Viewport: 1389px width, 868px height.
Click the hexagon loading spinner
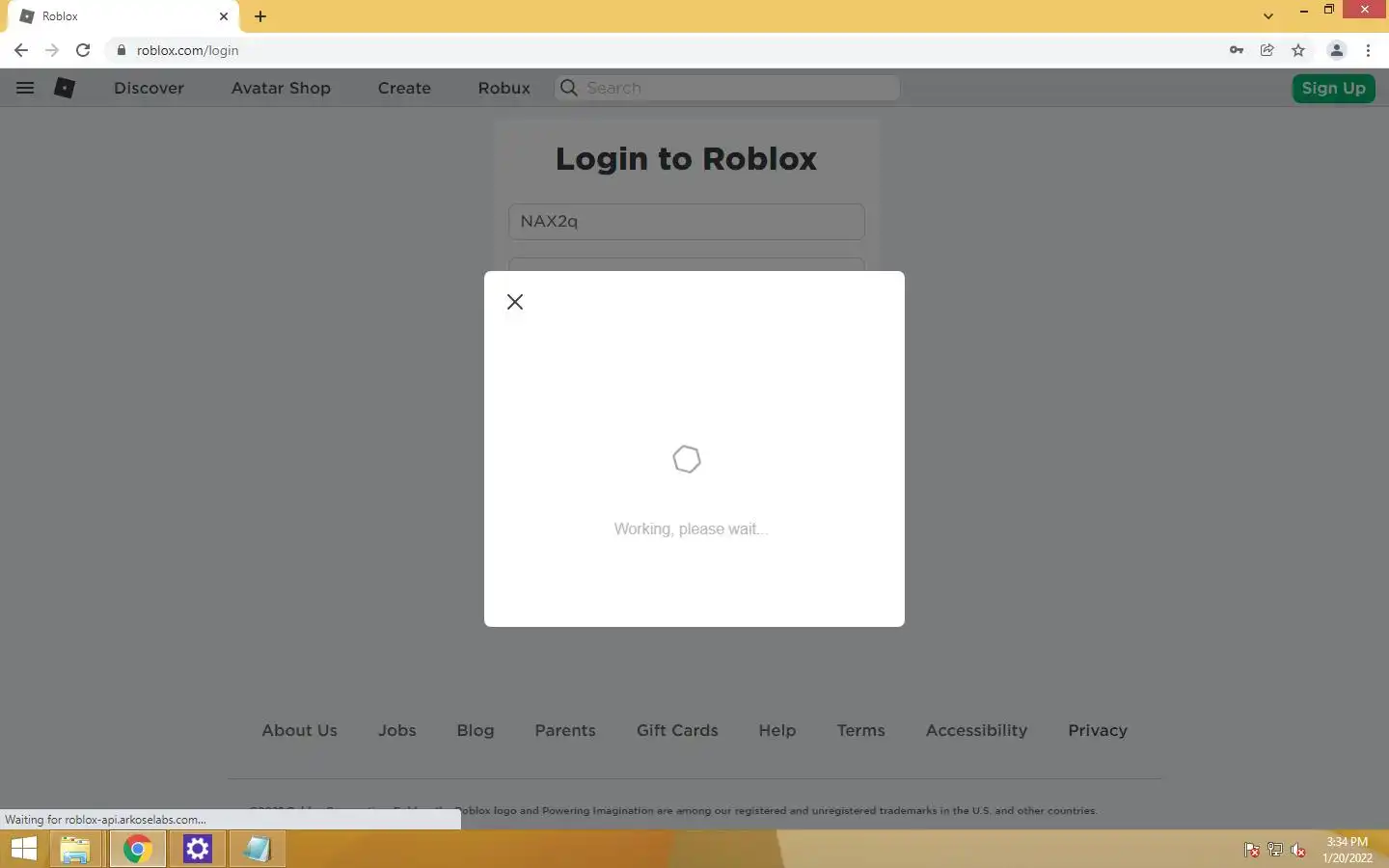coord(687,459)
